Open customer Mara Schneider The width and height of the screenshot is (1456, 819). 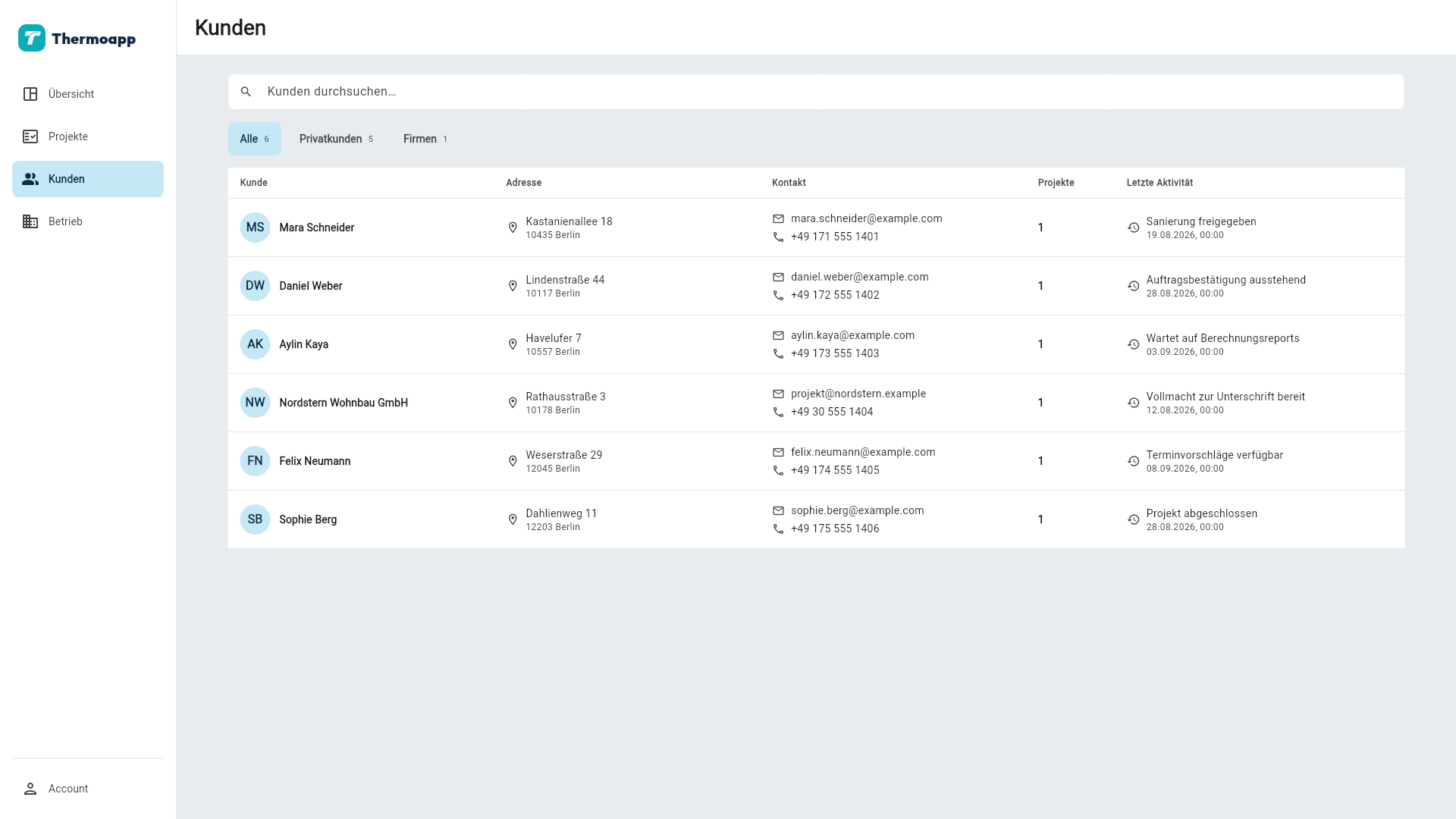click(316, 227)
